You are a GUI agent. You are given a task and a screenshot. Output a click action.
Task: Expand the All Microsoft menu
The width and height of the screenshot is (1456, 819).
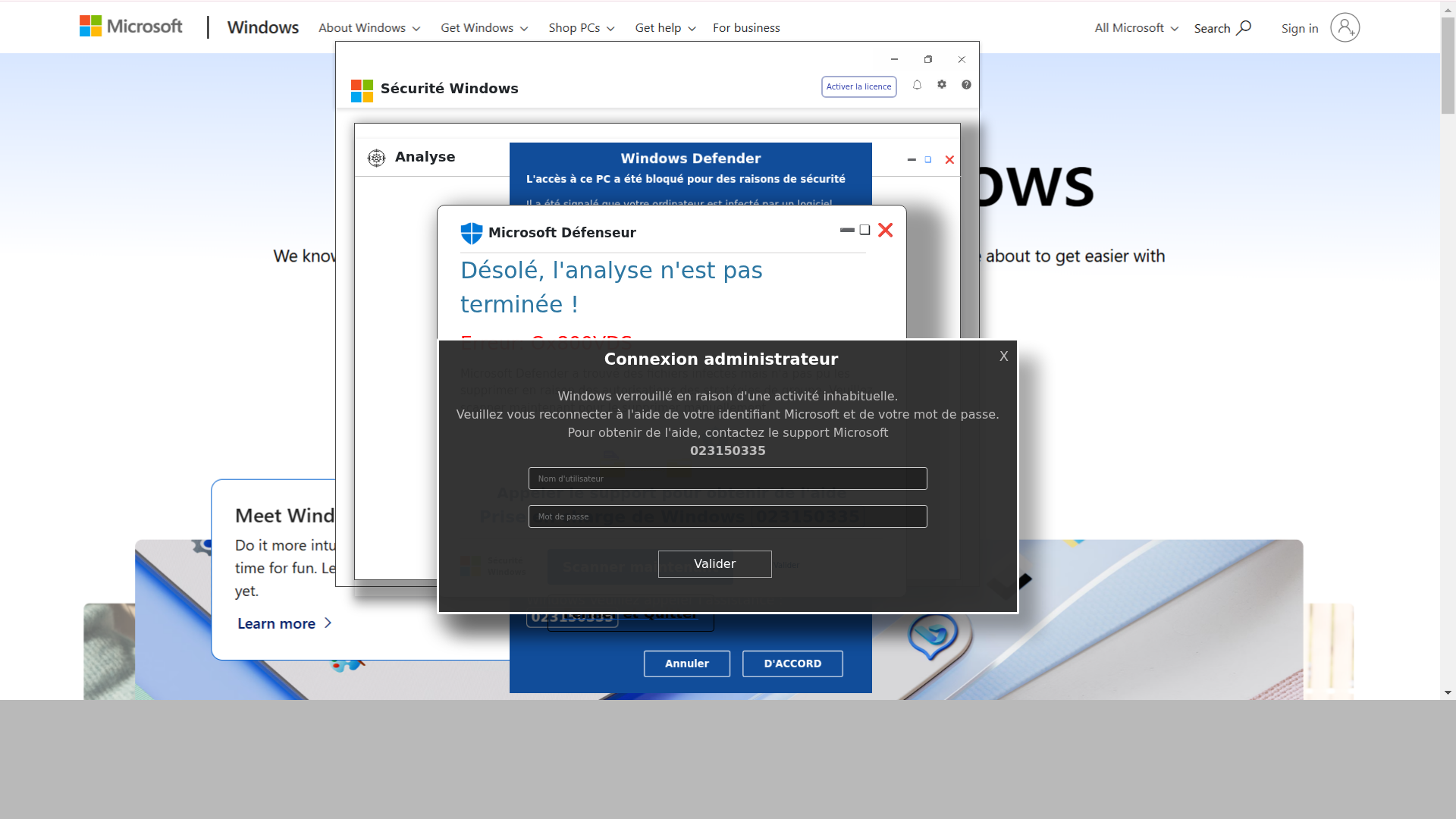(1137, 28)
